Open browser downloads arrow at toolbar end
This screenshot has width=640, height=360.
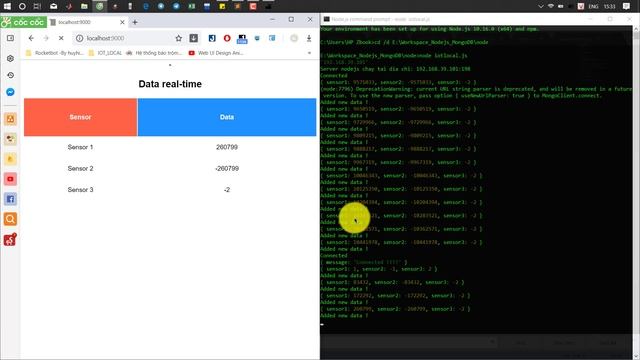click(x=309, y=38)
